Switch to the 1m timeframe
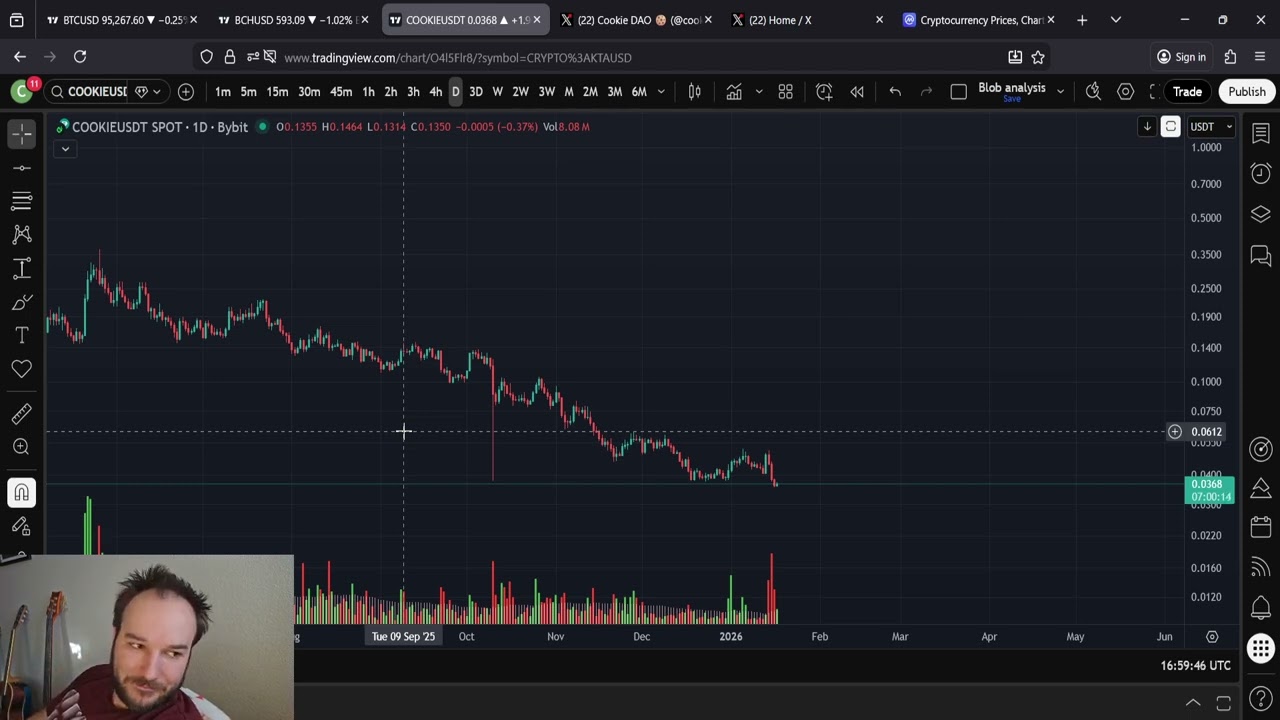 223,92
